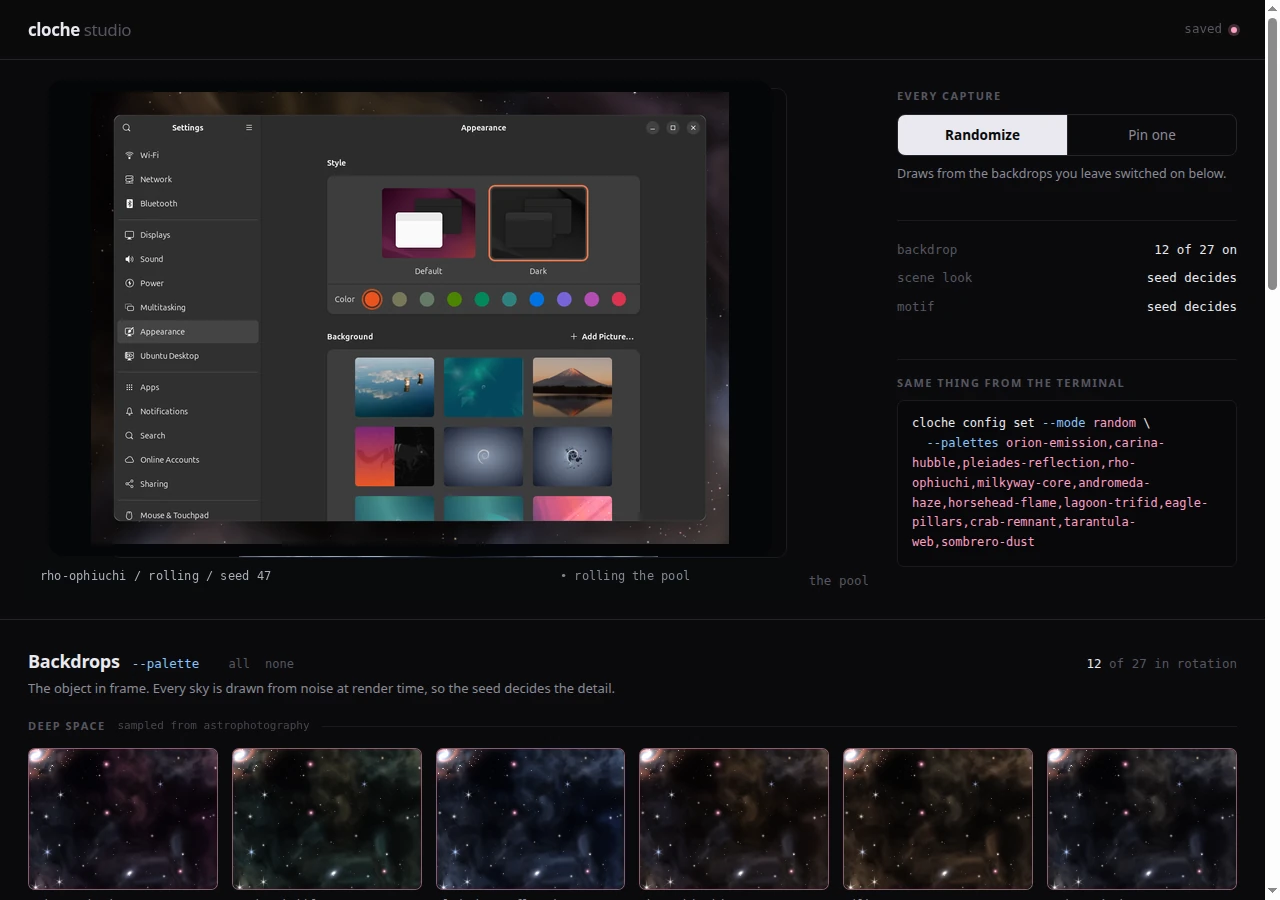Click the 'DEEP SPACE' section heading
Screen dimensions: 1280x900
tap(66, 726)
